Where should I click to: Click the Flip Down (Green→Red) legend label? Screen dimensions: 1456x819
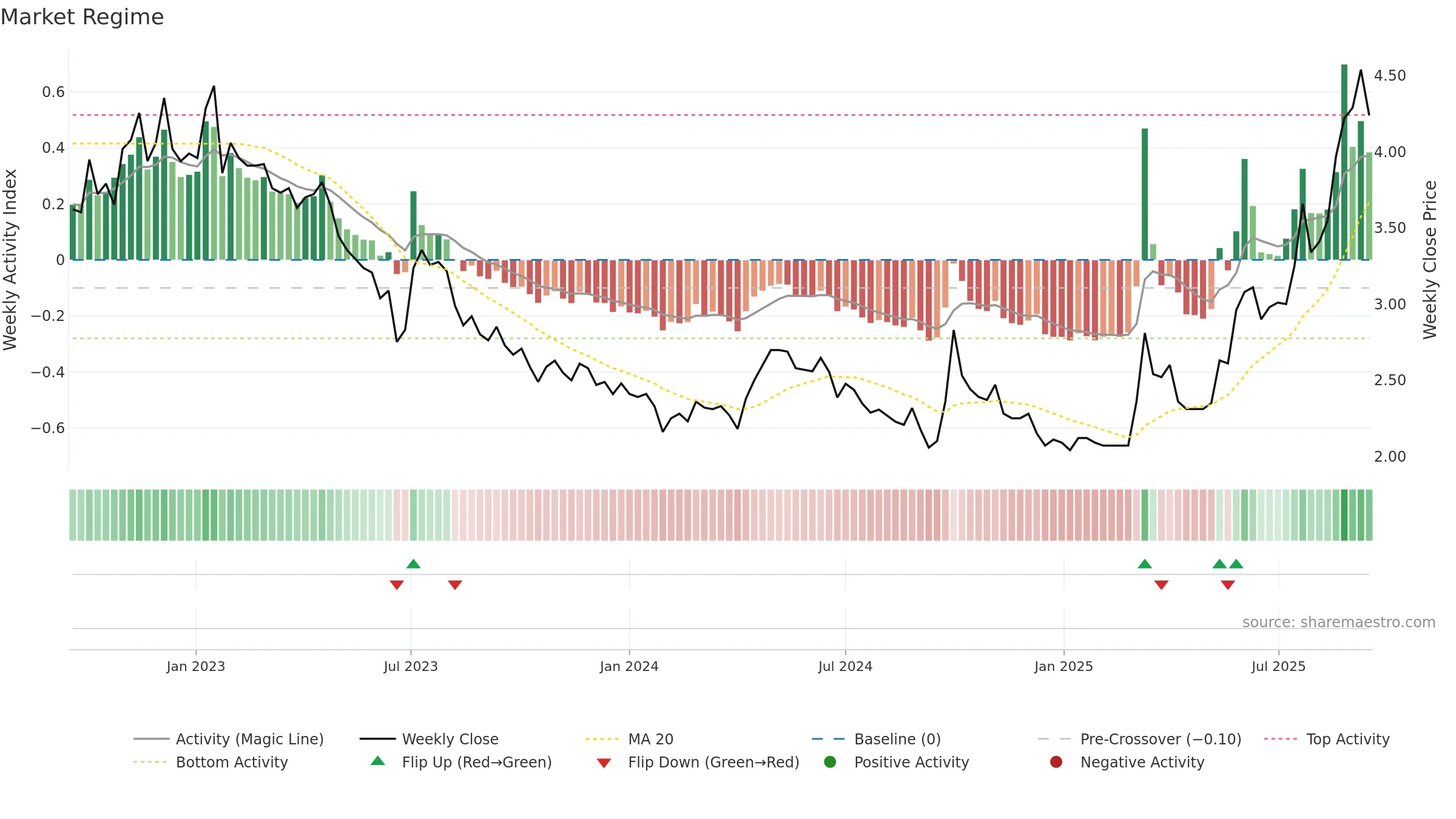[x=714, y=762]
